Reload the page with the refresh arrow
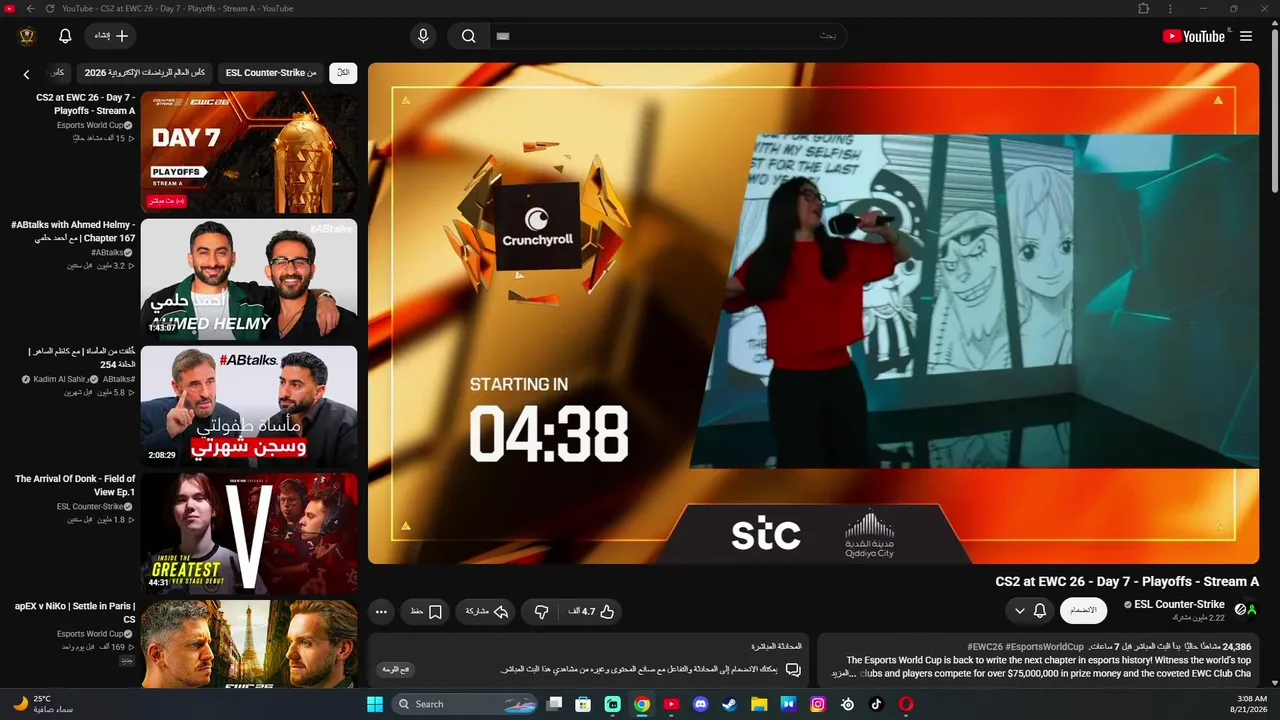Image resolution: width=1280 pixels, height=720 pixels. click(x=49, y=9)
